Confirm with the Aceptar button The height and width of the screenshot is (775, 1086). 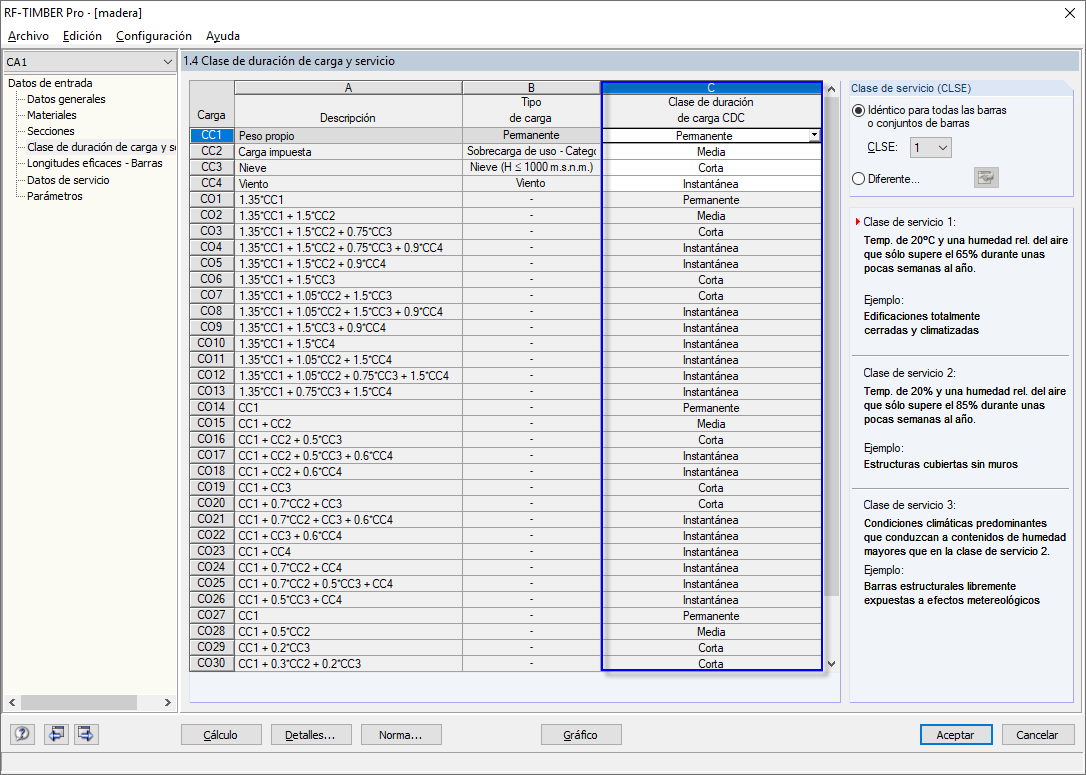pyautogui.click(x=956, y=735)
